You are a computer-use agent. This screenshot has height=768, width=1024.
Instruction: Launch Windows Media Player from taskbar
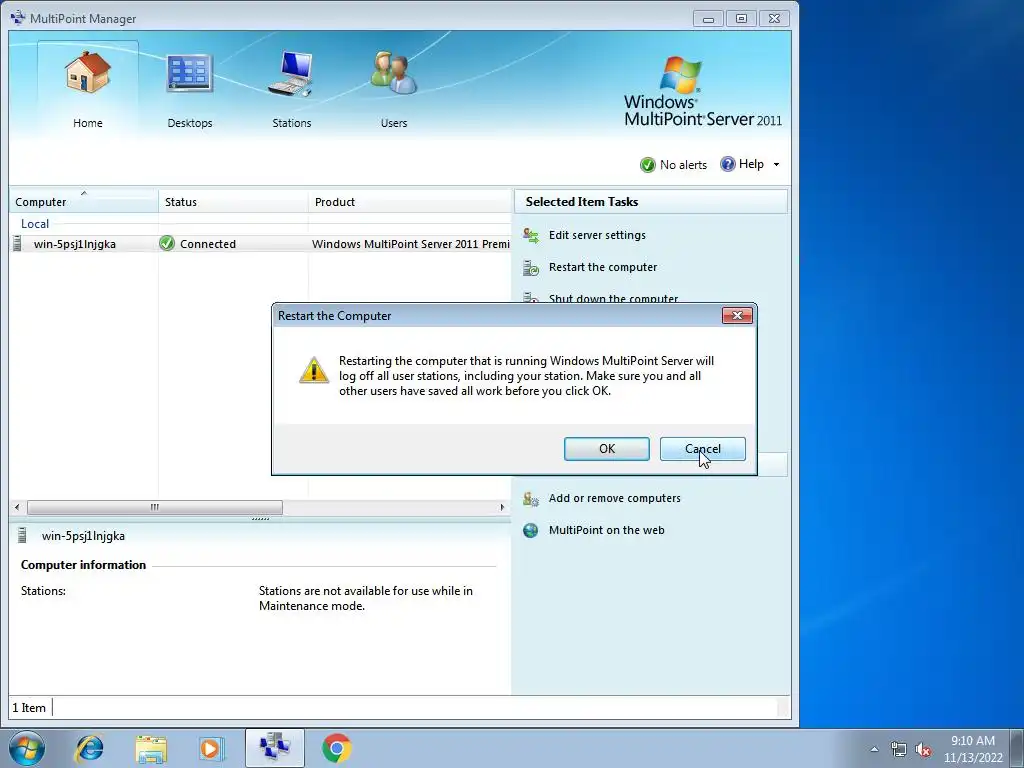(x=211, y=748)
